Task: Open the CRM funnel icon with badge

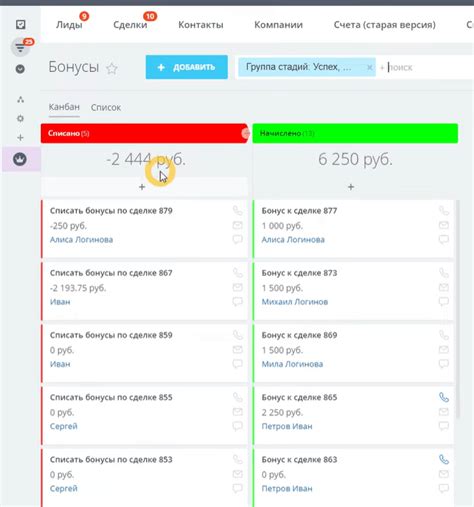Action: [x=21, y=47]
